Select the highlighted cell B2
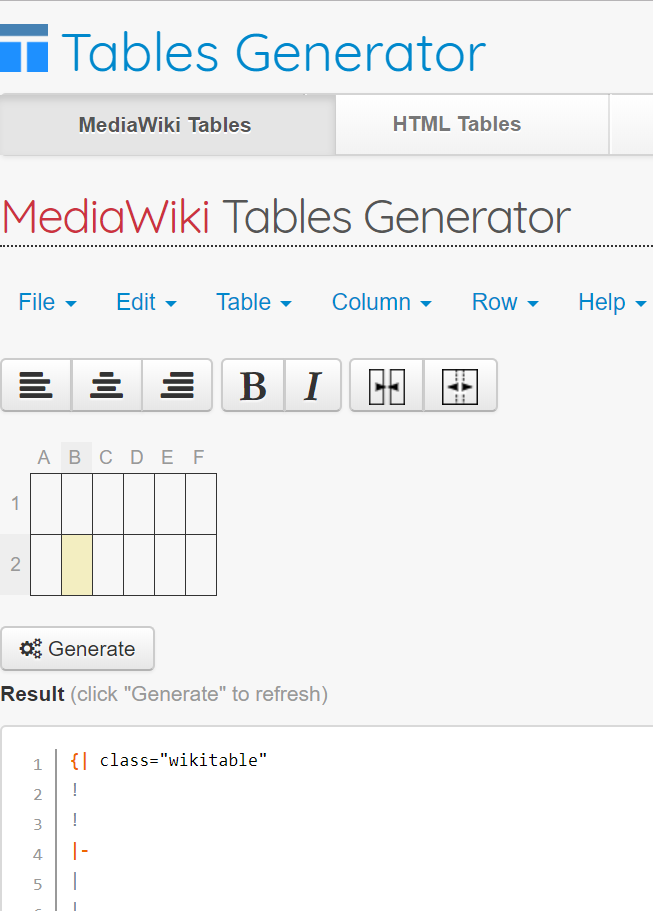 coord(77,564)
